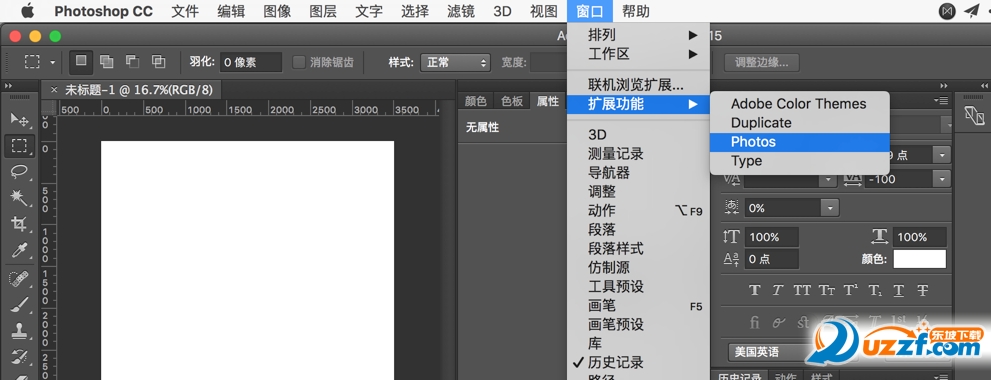Select the Clone Stamp tool
The width and height of the screenshot is (991, 380).
[x=19, y=330]
